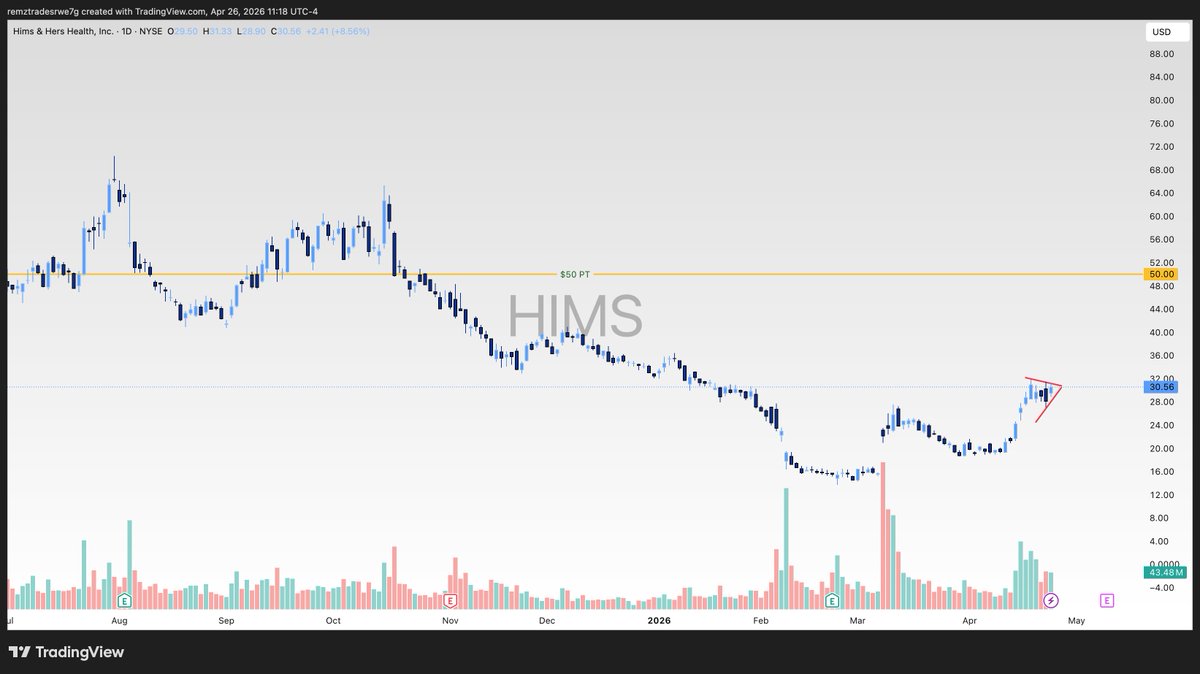
Task: Click the blue 30.56 current price label
Action: point(1162,387)
